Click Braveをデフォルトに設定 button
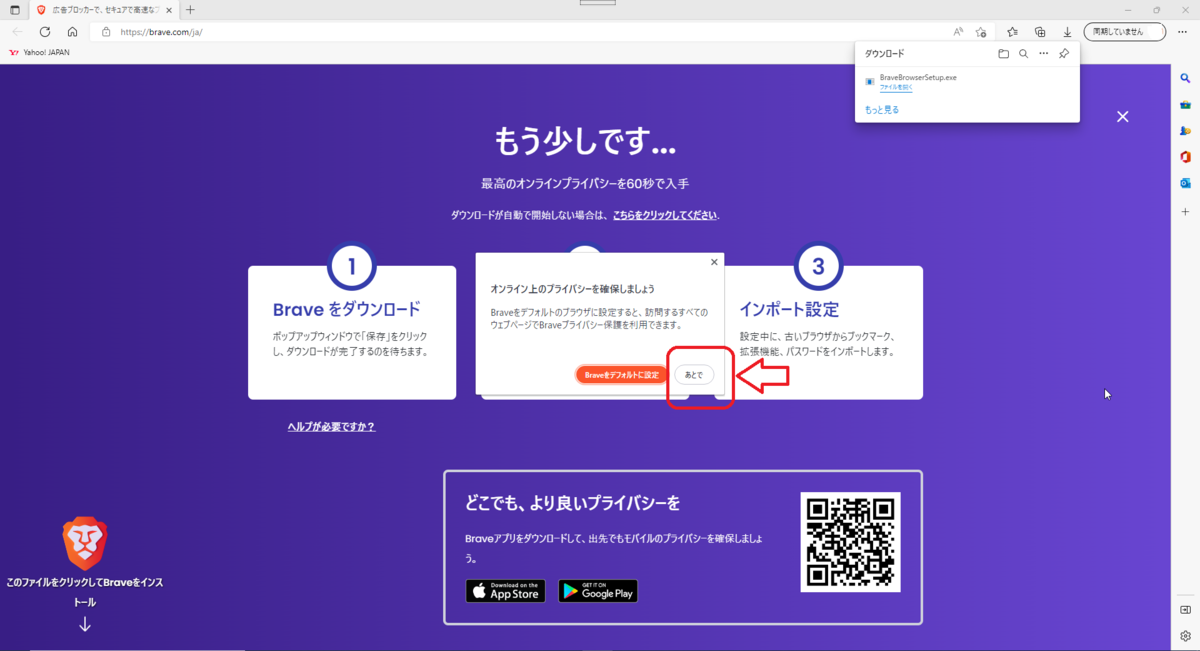 [x=621, y=375]
